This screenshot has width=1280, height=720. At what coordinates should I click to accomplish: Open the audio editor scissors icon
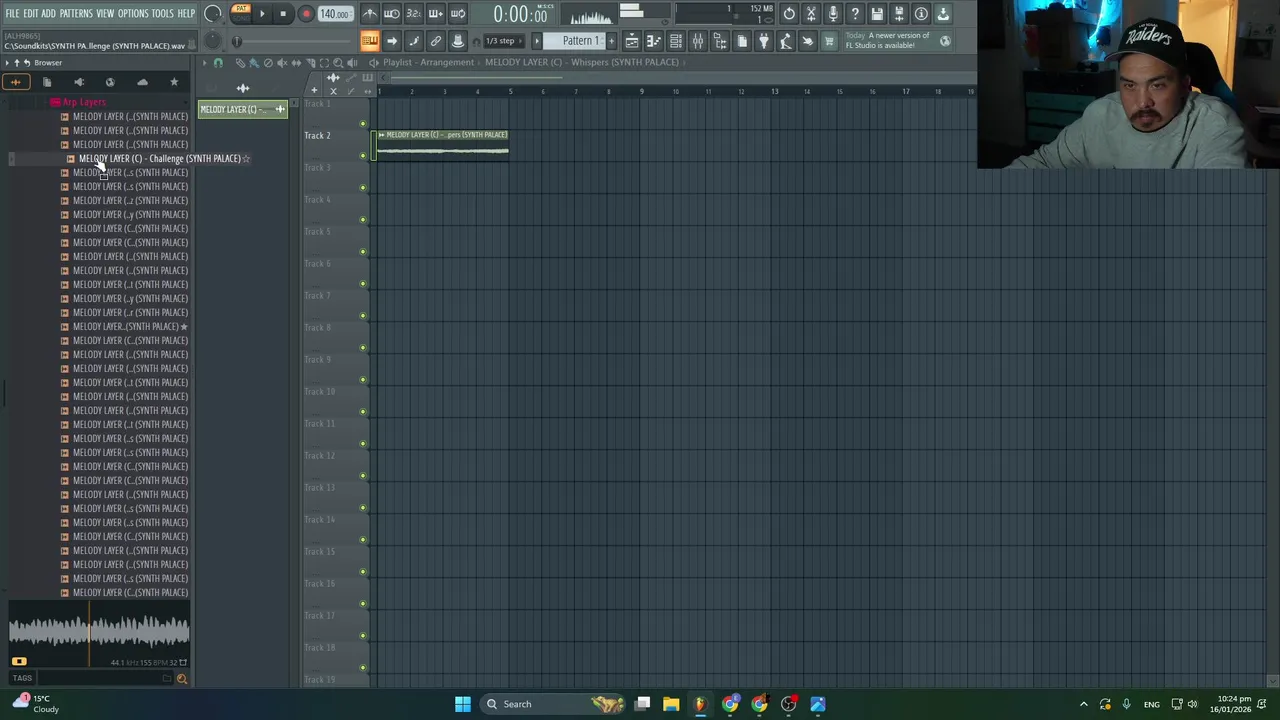click(811, 14)
